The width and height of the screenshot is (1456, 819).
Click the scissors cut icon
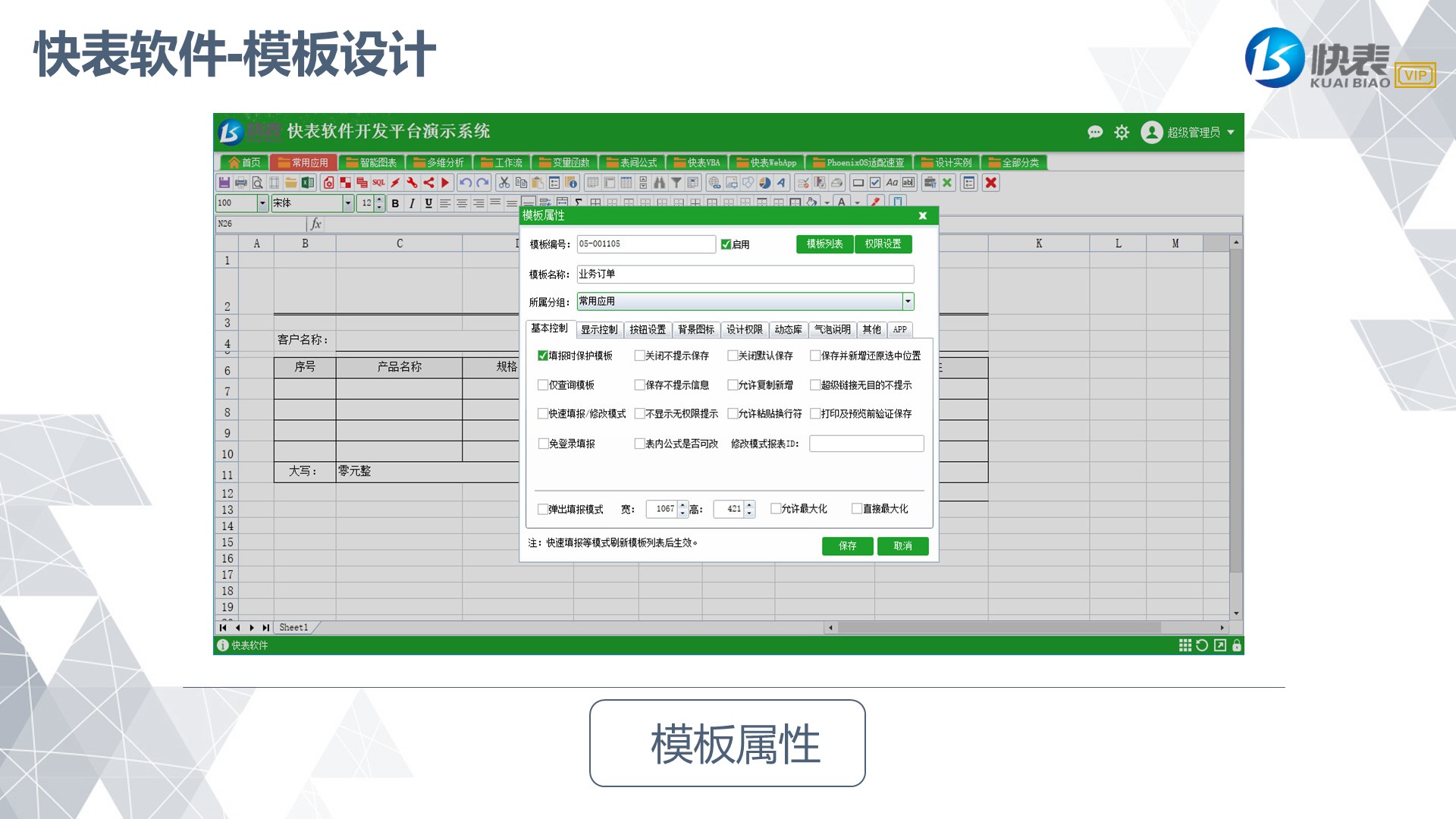click(x=504, y=183)
